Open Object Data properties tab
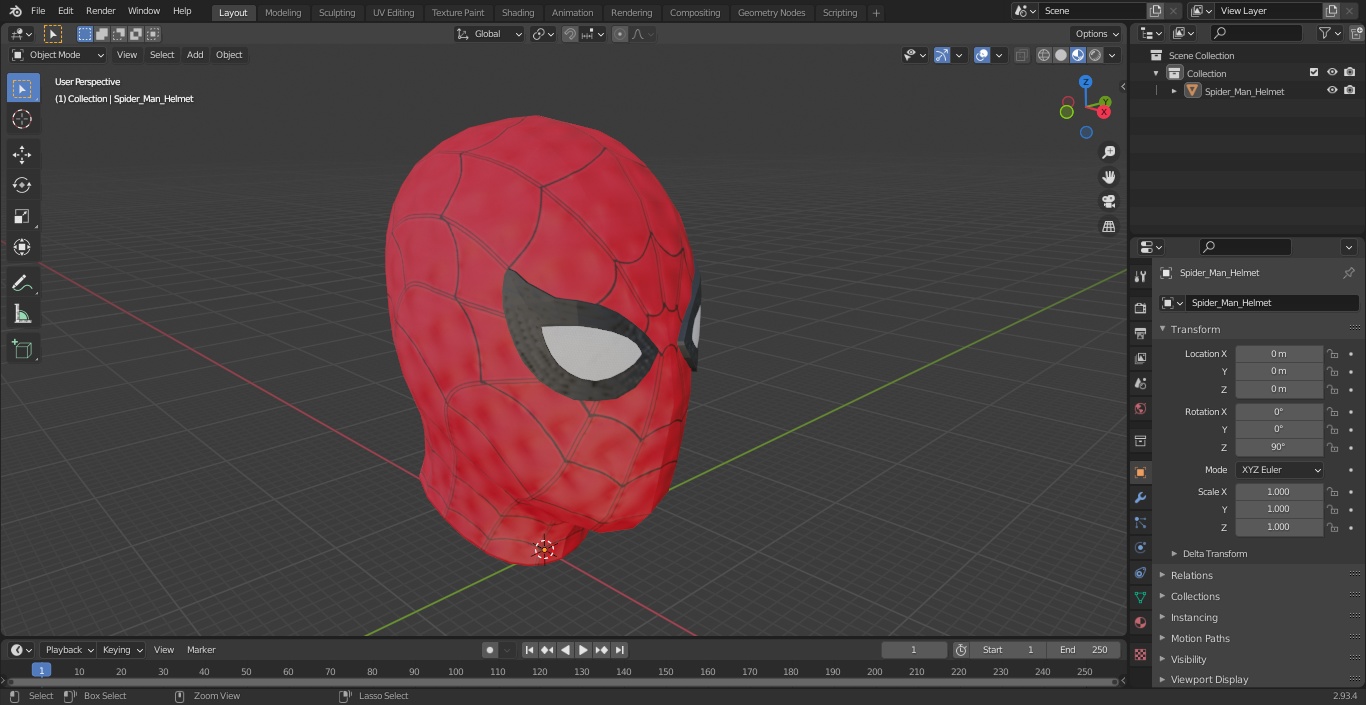This screenshot has width=1366, height=705. pyautogui.click(x=1140, y=597)
